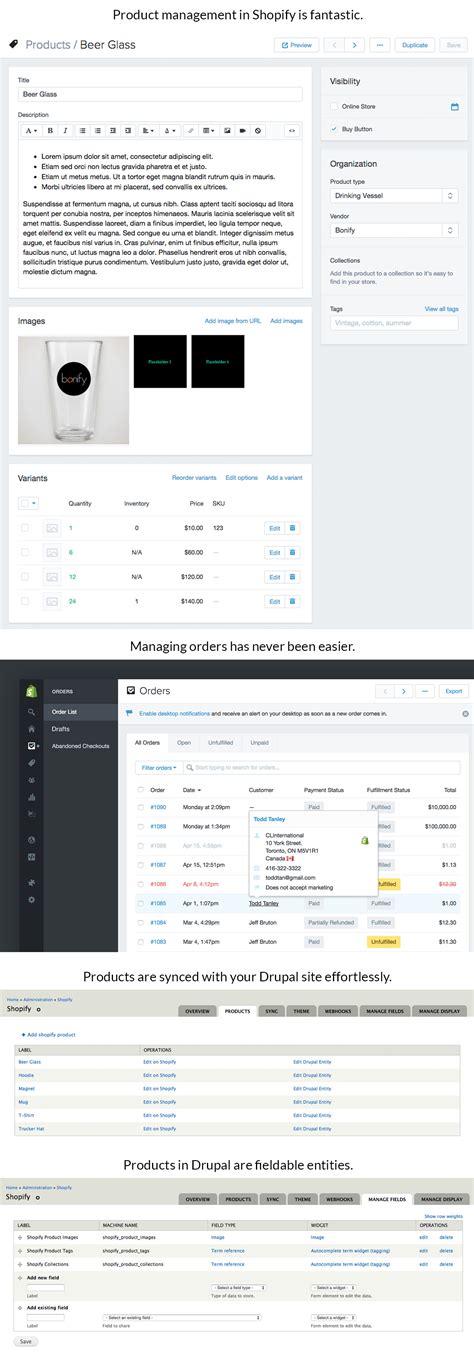Open the select-all variants dropdown

pos(29,503)
